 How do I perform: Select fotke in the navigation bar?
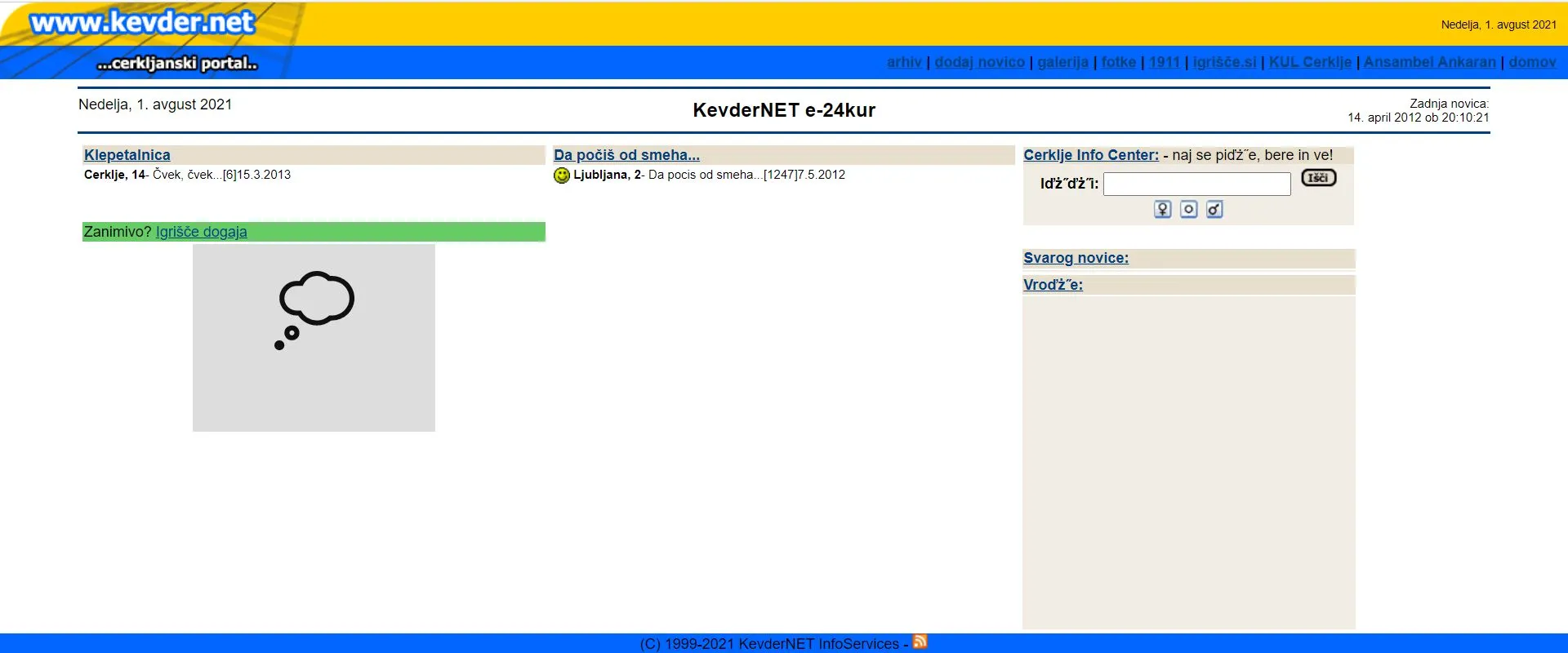(1118, 62)
